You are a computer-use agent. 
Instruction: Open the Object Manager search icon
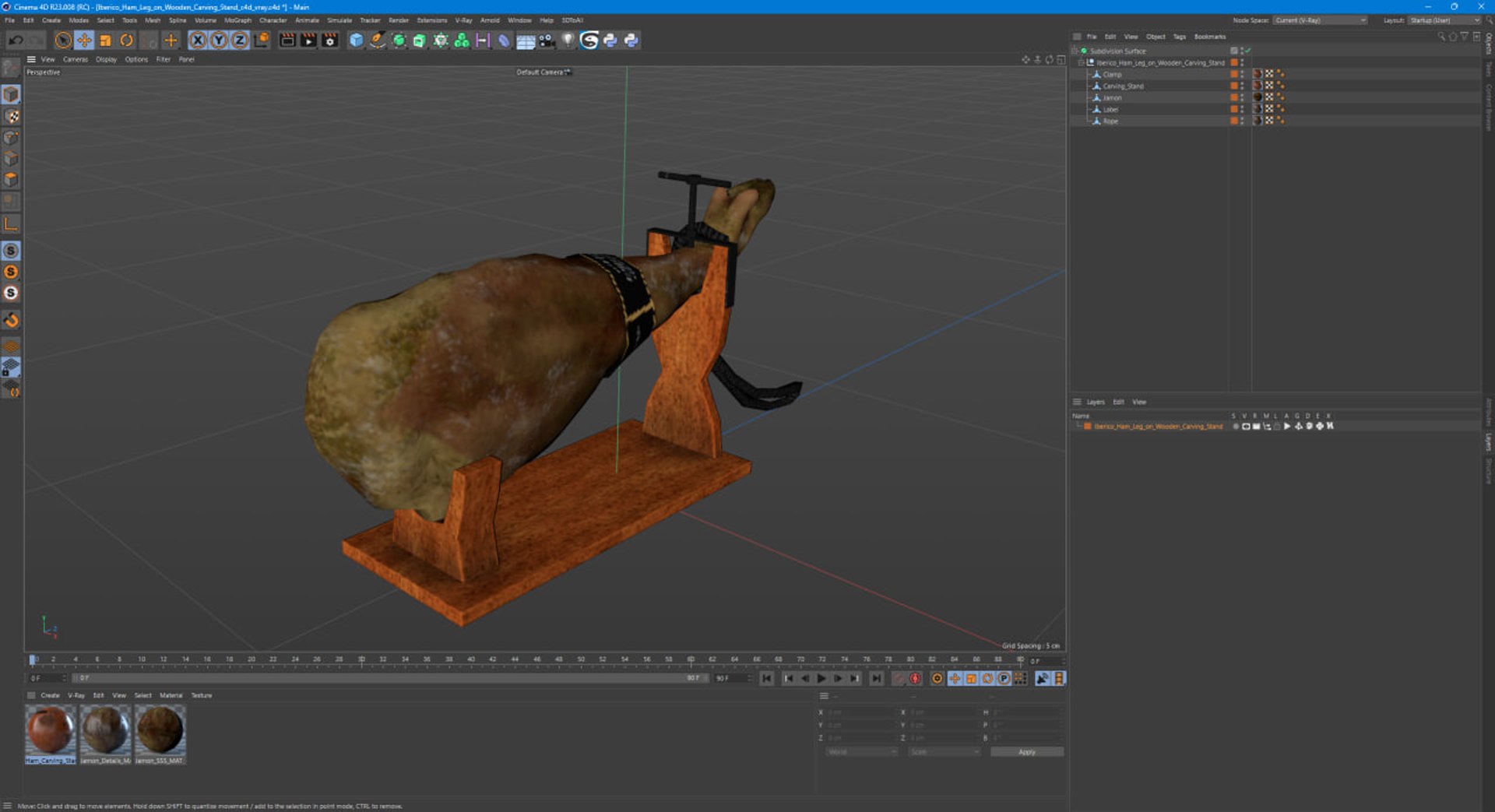pyautogui.click(x=1441, y=37)
